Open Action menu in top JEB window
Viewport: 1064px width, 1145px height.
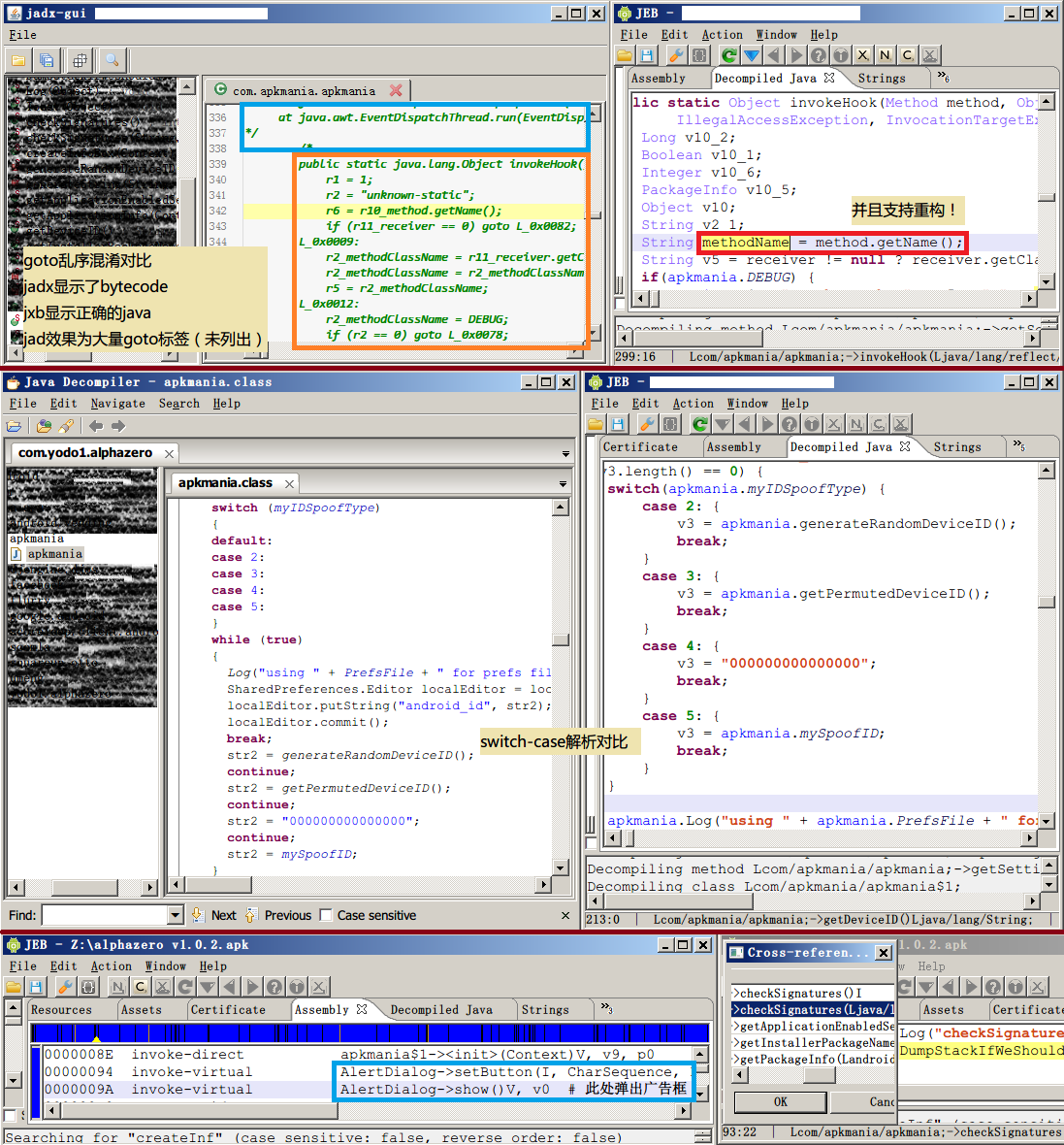723,35
